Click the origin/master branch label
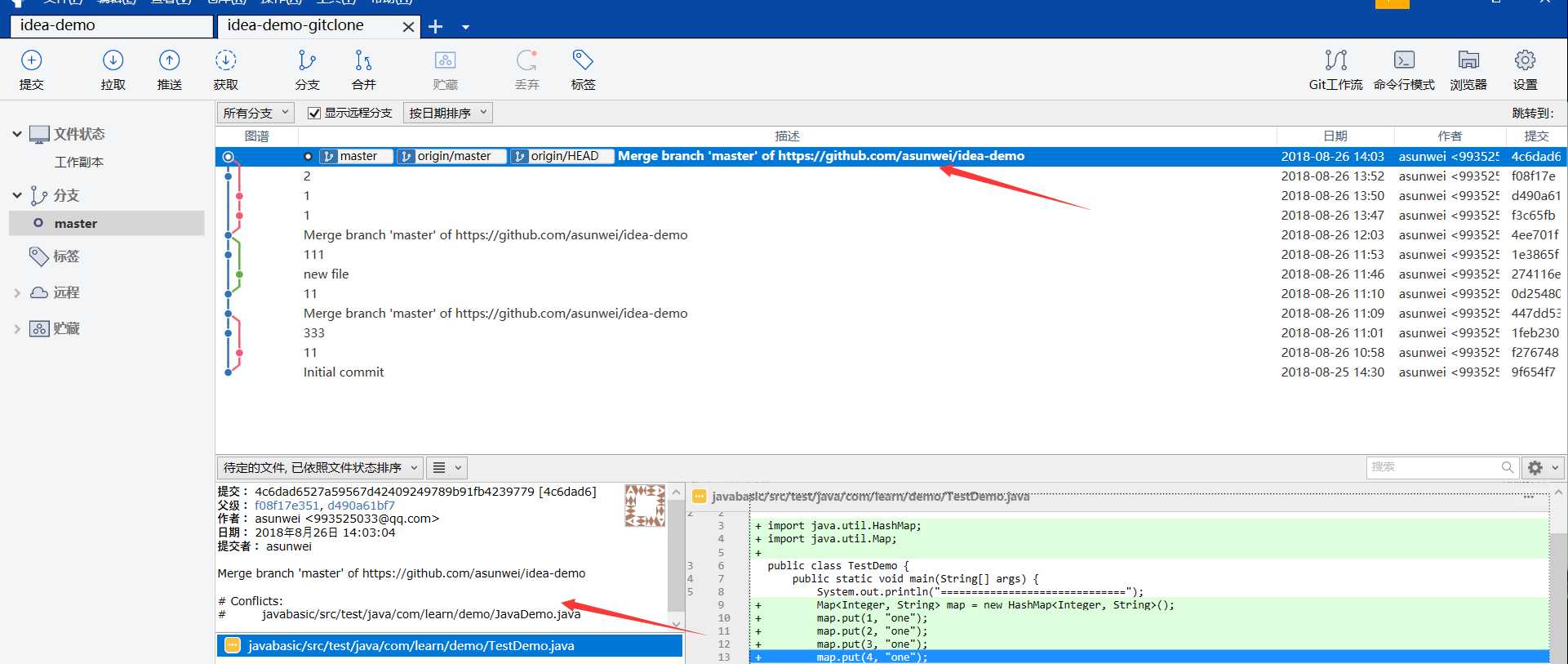Screen dimensions: 1568x664 pos(451,156)
